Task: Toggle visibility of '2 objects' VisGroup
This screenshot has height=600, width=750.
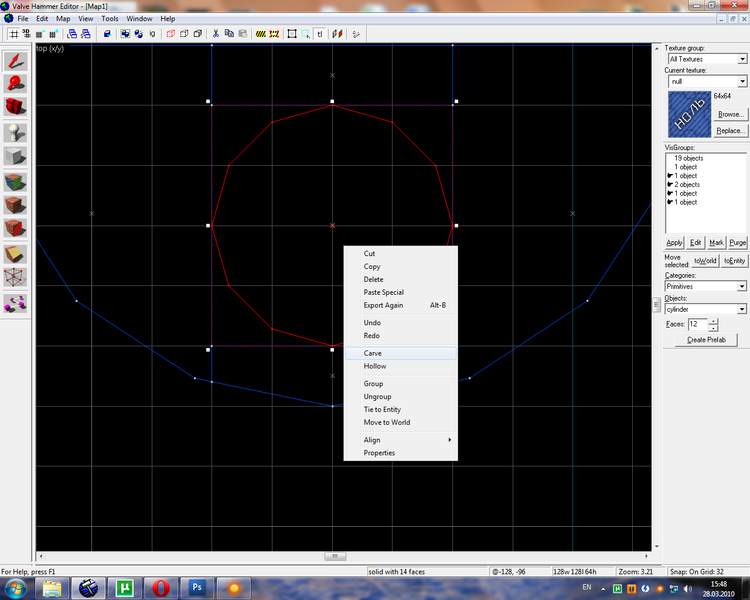Action: [x=670, y=185]
